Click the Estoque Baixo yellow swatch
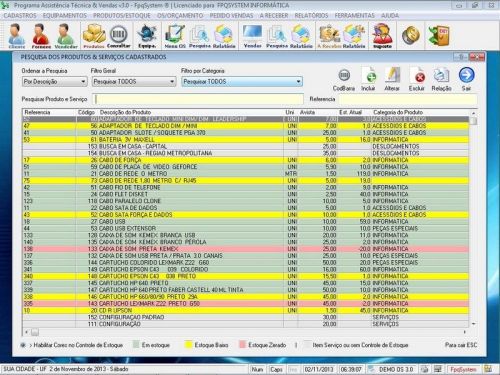The width and height of the screenshot is (500, 375). point(188,345)
